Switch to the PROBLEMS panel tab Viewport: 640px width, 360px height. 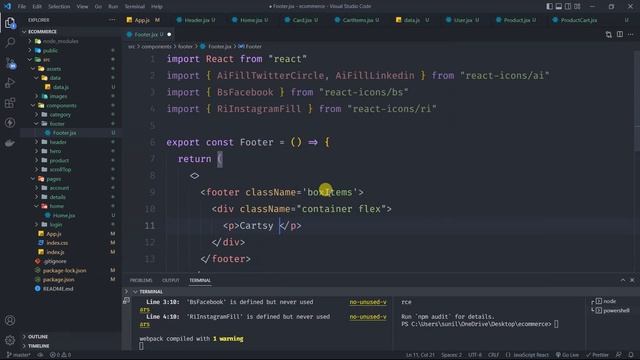[x=141, y=280]
